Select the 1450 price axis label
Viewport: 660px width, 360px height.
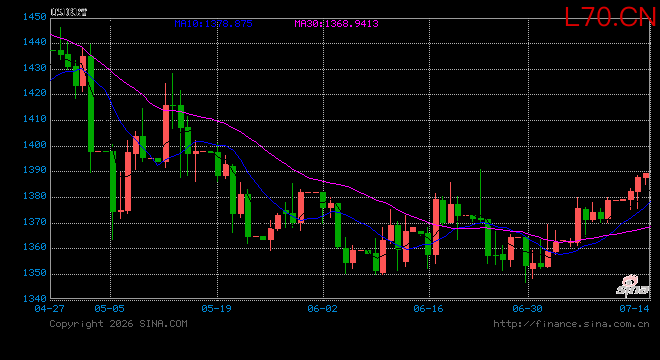pyautogui.click(x=35, y=17)
